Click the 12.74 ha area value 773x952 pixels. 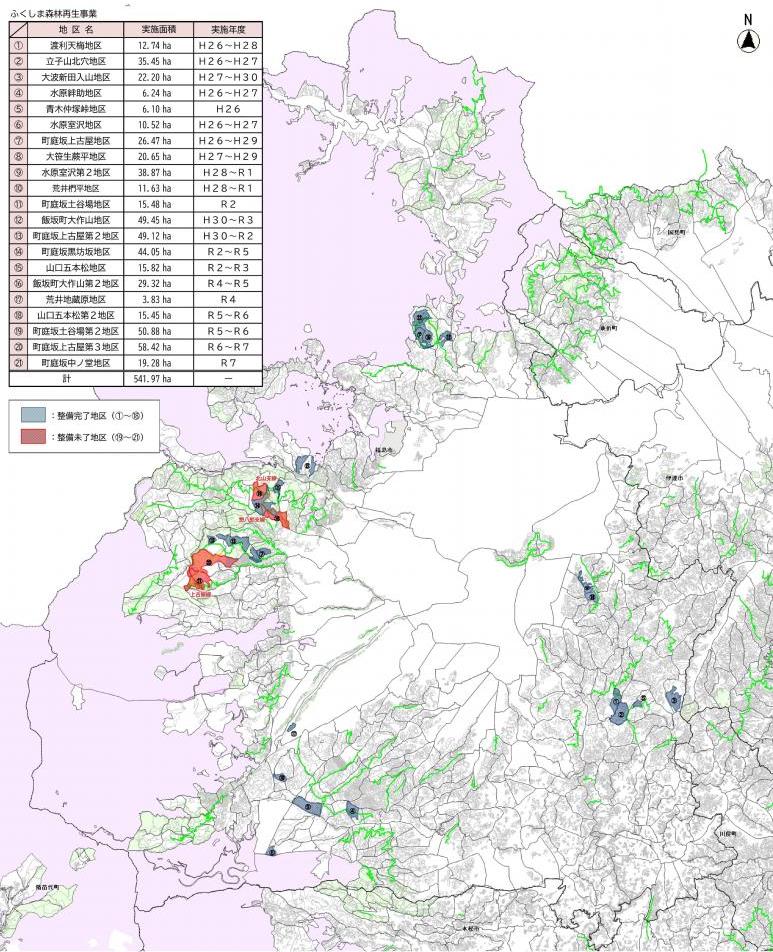pyautogui.click(x=155, y=46)
